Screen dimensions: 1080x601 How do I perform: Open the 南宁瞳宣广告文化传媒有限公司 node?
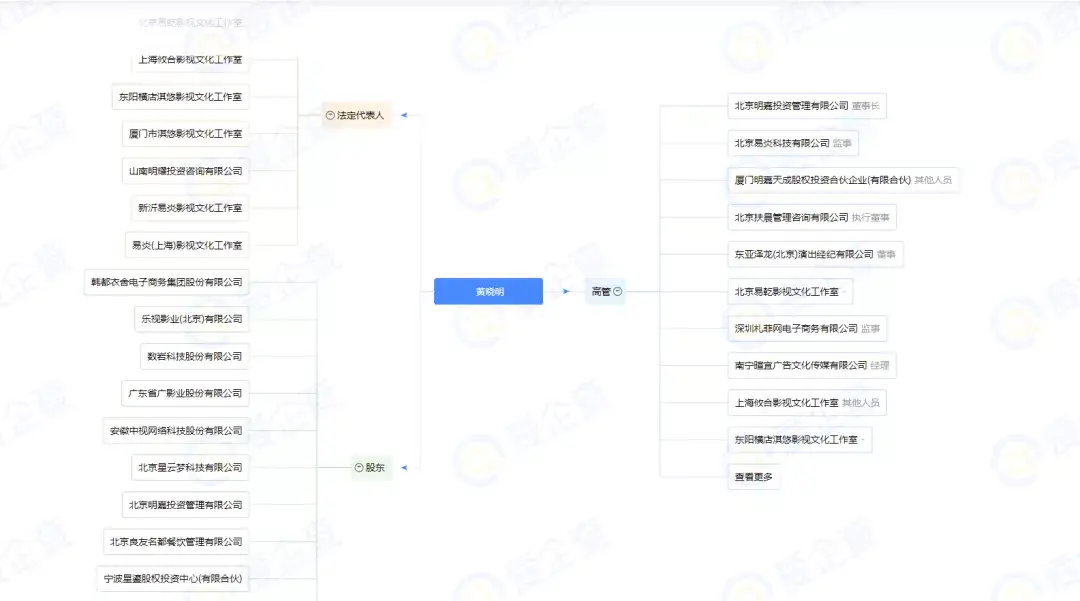(800, 366)
